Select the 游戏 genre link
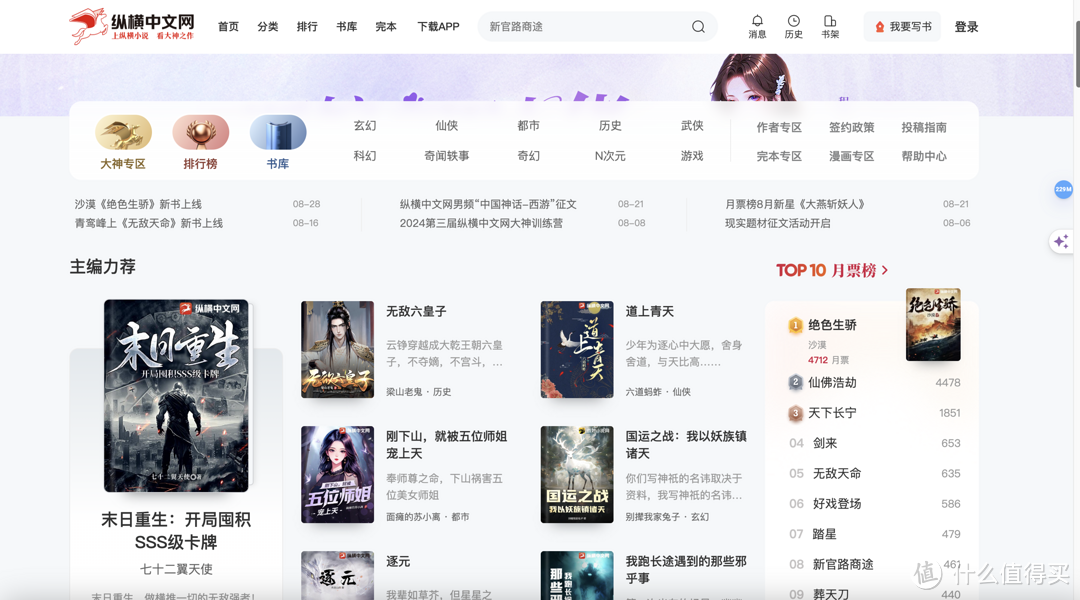 [692, 156]
